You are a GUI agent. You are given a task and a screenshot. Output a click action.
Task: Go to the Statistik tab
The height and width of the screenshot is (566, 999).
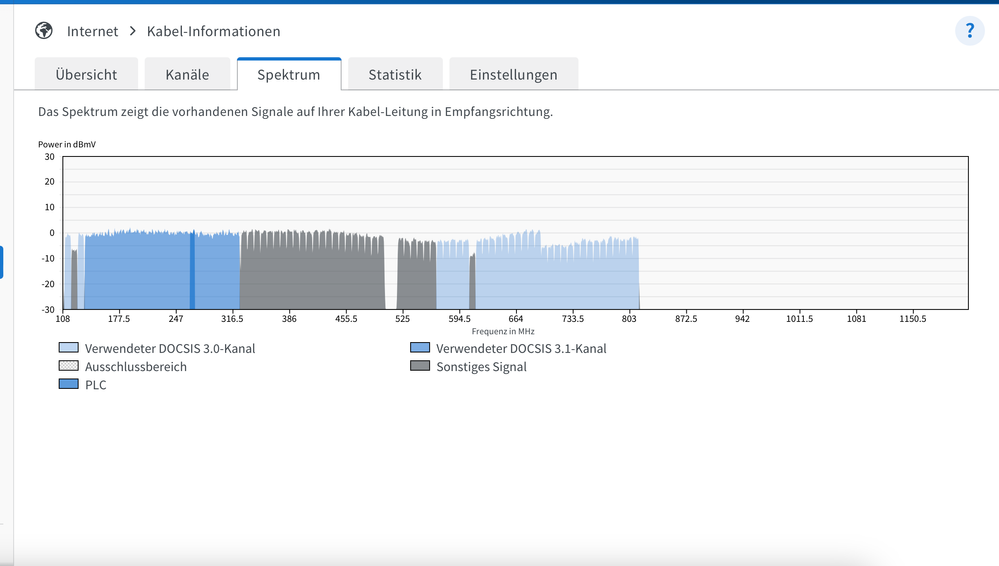click(395, 75)
